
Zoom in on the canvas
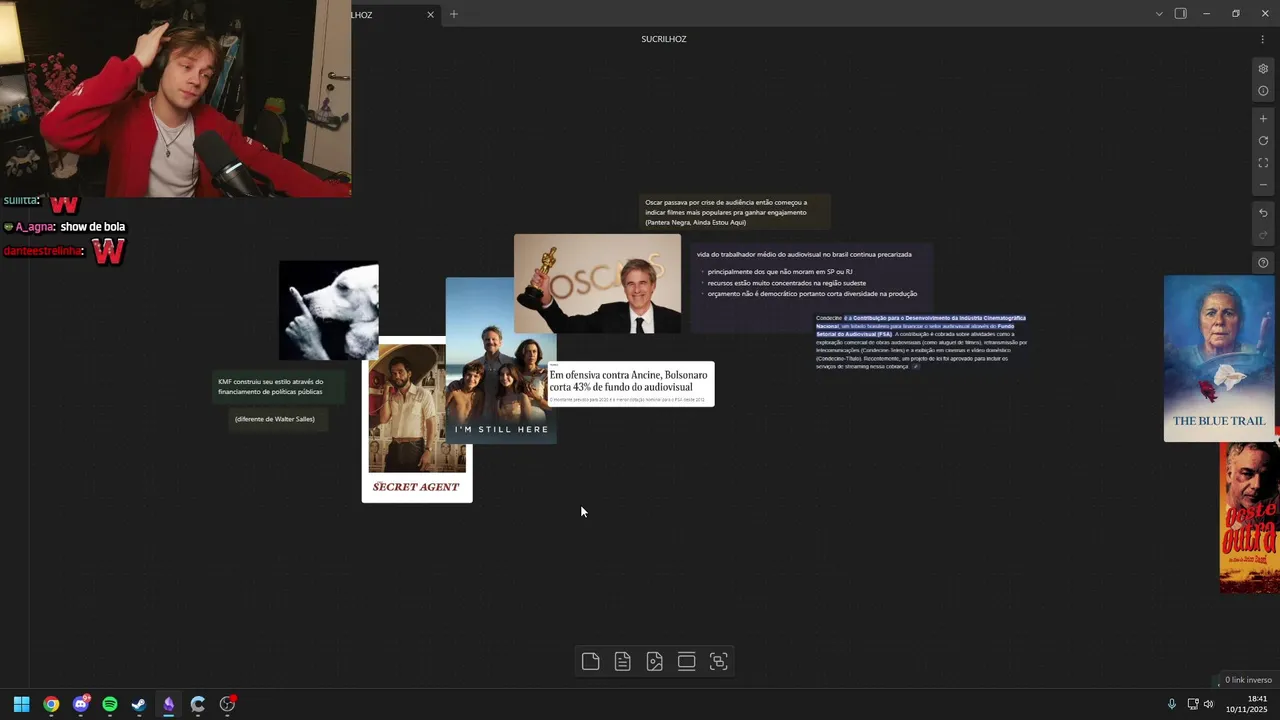1263,119
